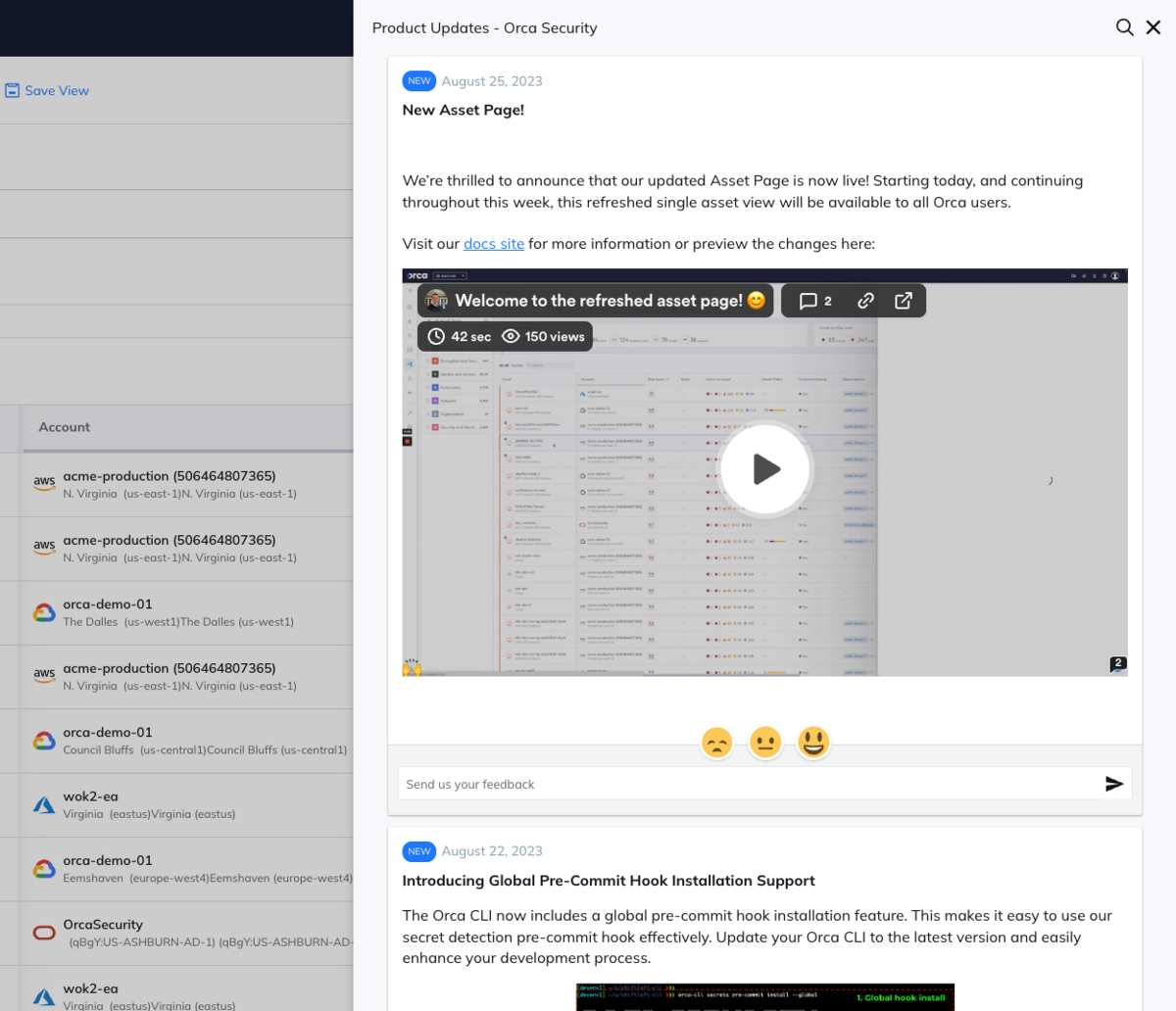The width and height of the screenshot is (1176, 1011).
Task: Open the video in a new tab icon
Action: click(x=903, y=301)
